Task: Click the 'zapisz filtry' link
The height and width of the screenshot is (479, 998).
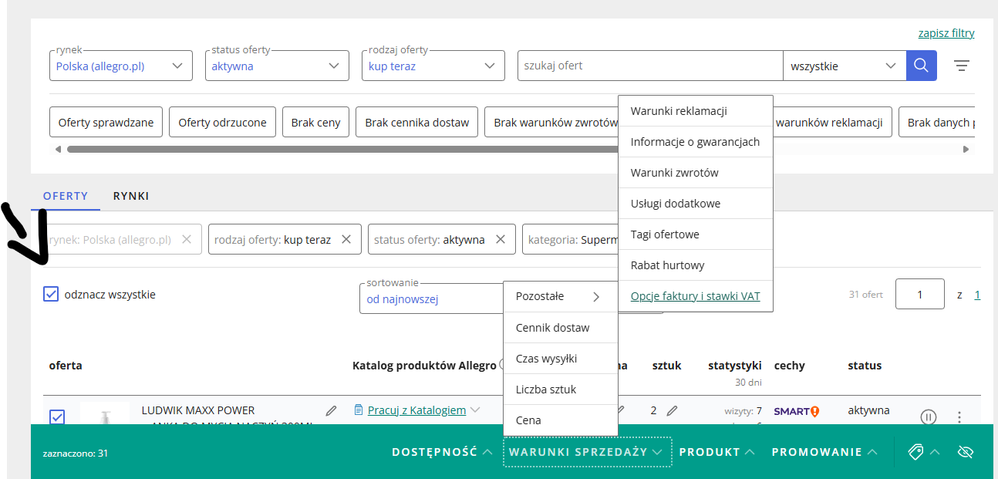Action: [x=945, y=33]
